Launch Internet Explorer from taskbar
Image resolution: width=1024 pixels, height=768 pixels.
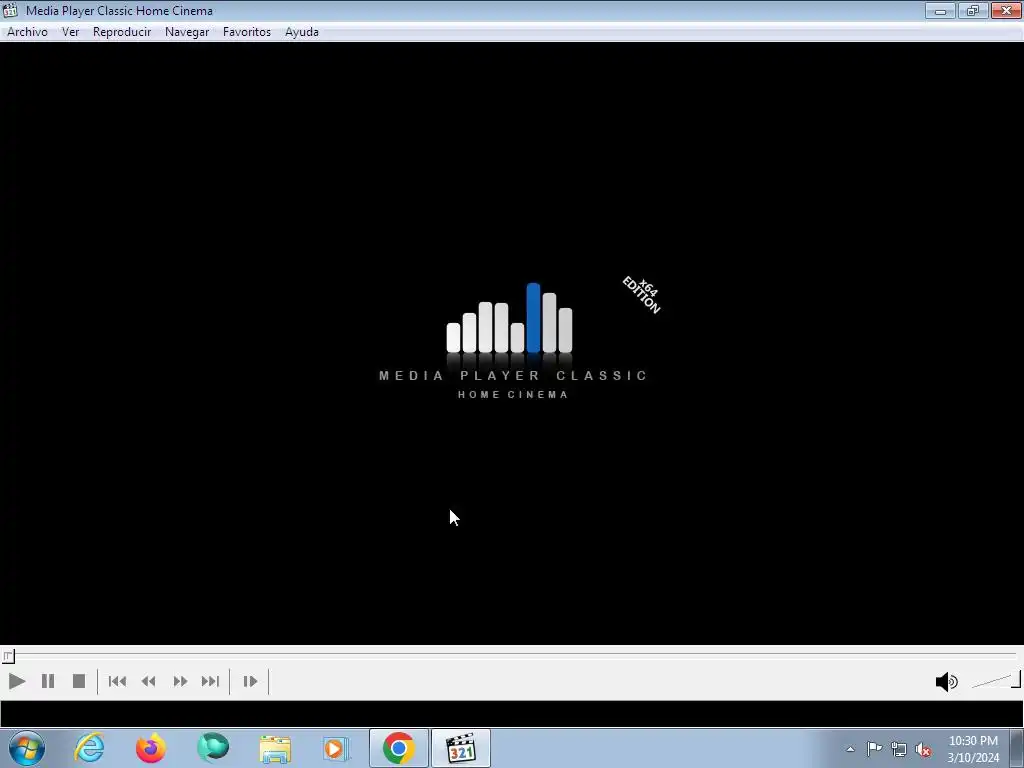click(89, 748)
